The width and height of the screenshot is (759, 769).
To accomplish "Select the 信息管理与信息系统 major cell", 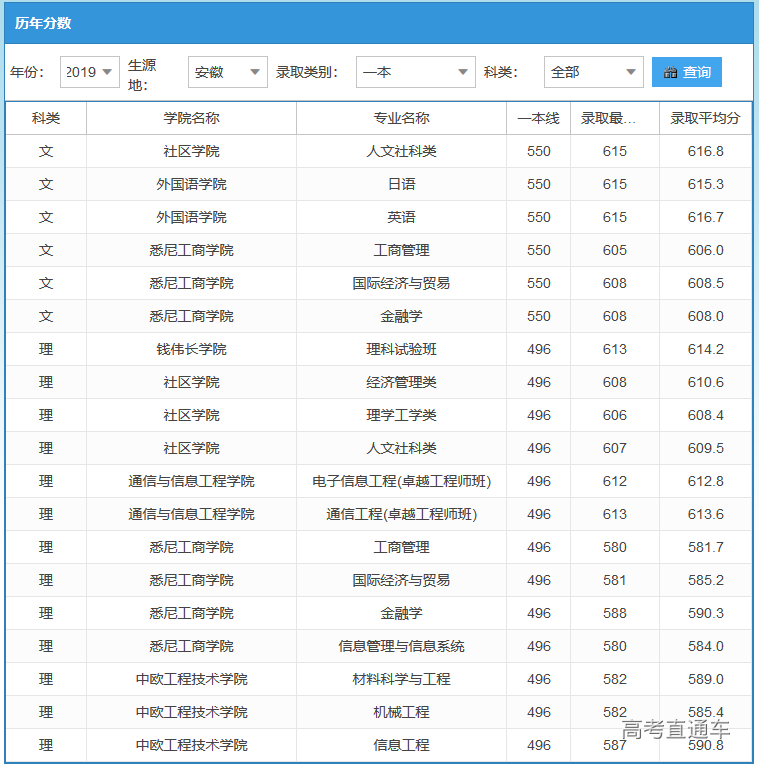I will point(401,646).
